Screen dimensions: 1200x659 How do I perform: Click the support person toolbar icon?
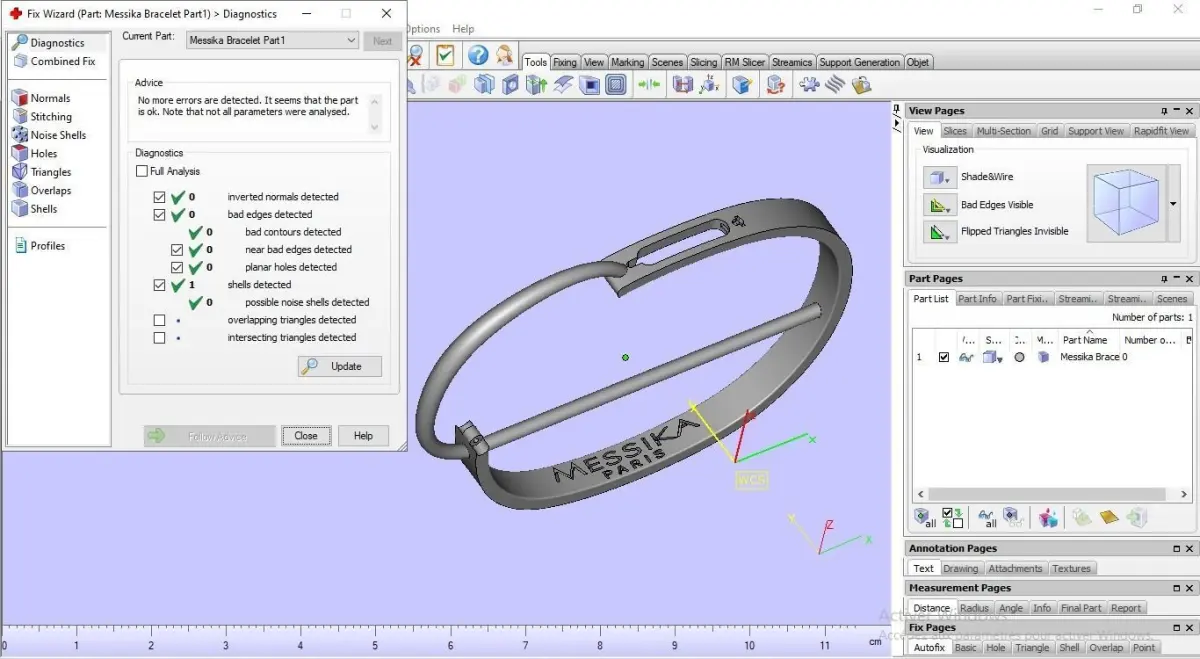pos(505,55)
